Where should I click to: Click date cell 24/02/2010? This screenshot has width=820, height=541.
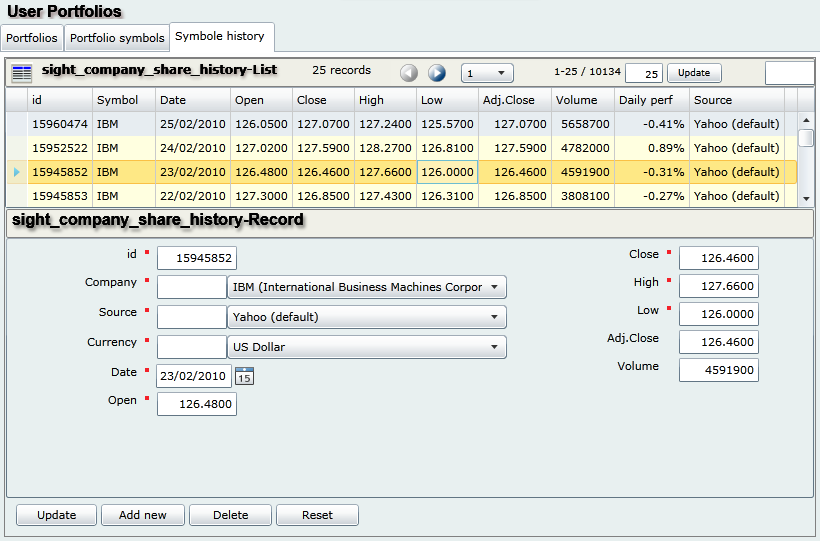pos(193,148)
